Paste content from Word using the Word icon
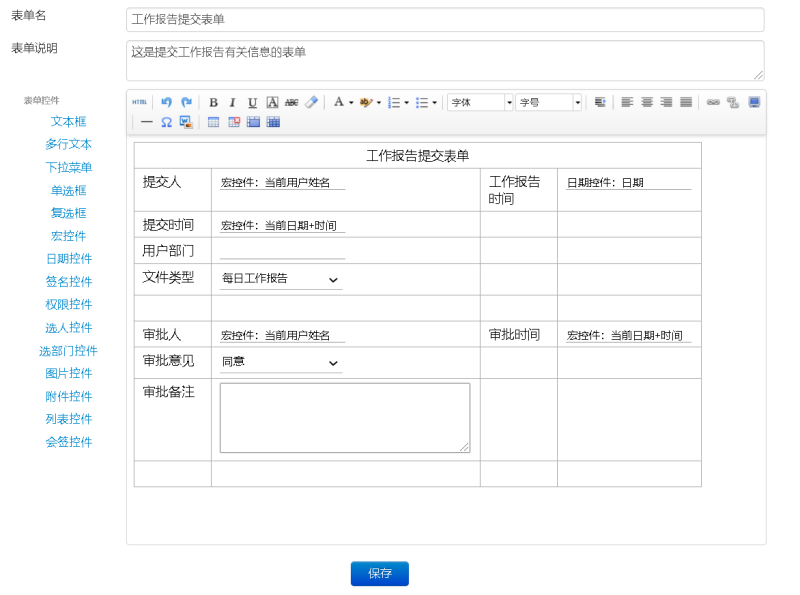Viewport: 800px width, 595px height. pos(183,122)
